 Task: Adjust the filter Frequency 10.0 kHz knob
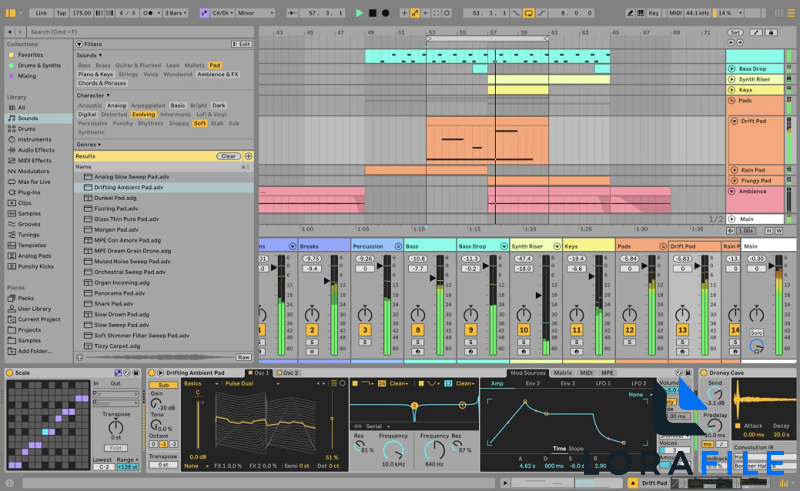tap(393, 450)
